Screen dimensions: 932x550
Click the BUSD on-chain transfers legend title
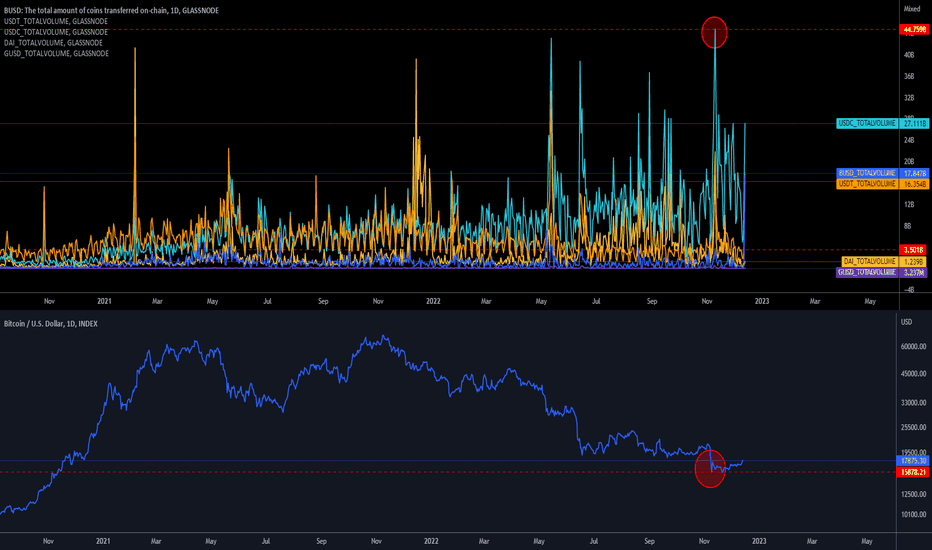click(x=111, y=11)
